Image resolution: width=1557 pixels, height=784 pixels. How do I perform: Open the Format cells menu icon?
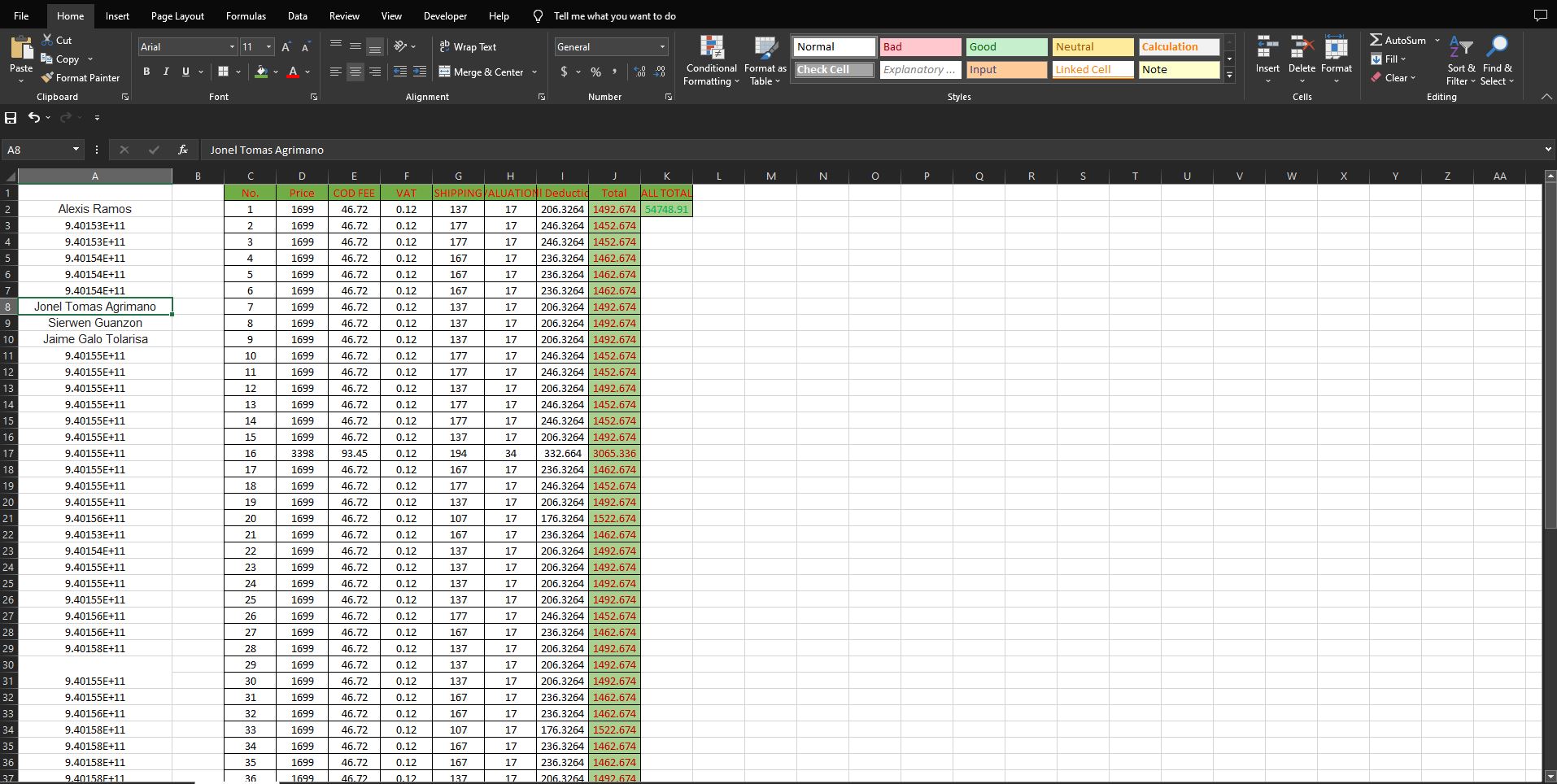coord(1336,48)
